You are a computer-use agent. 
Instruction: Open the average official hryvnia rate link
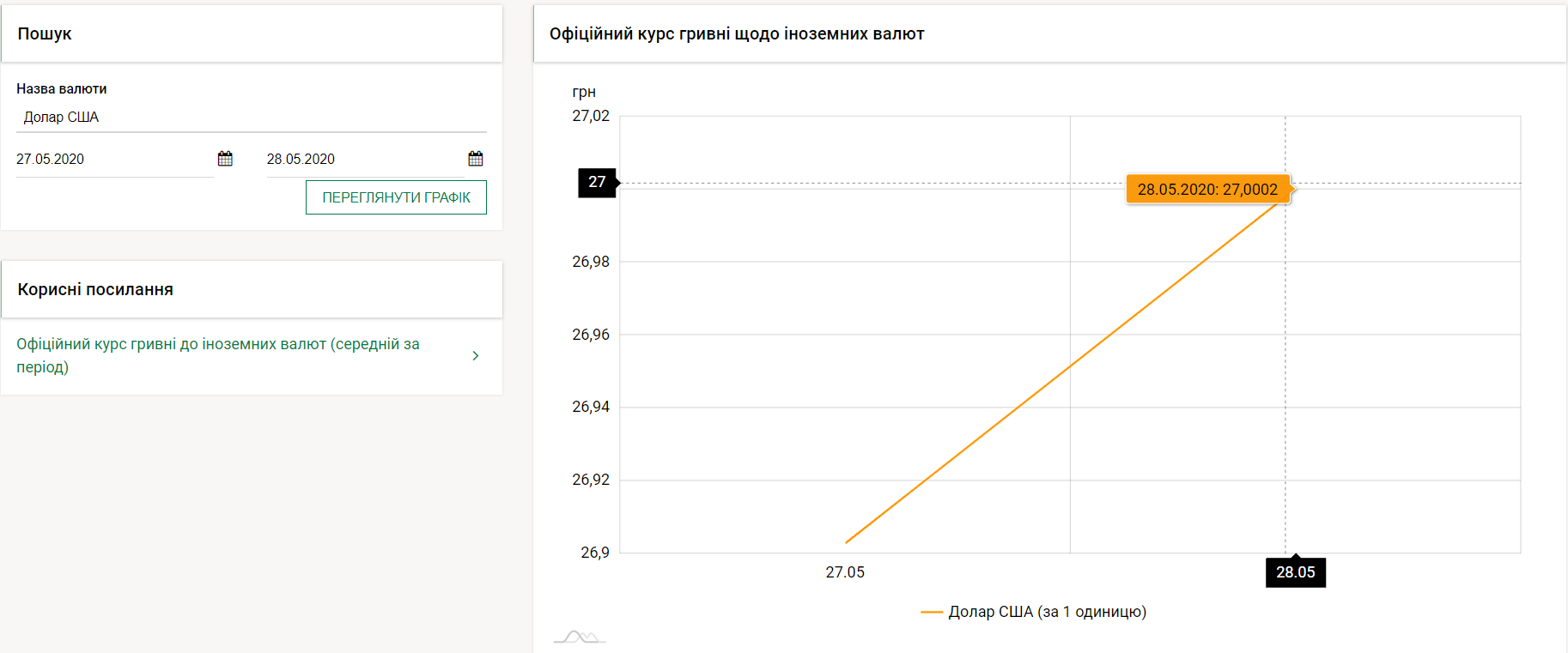(218, 355)
